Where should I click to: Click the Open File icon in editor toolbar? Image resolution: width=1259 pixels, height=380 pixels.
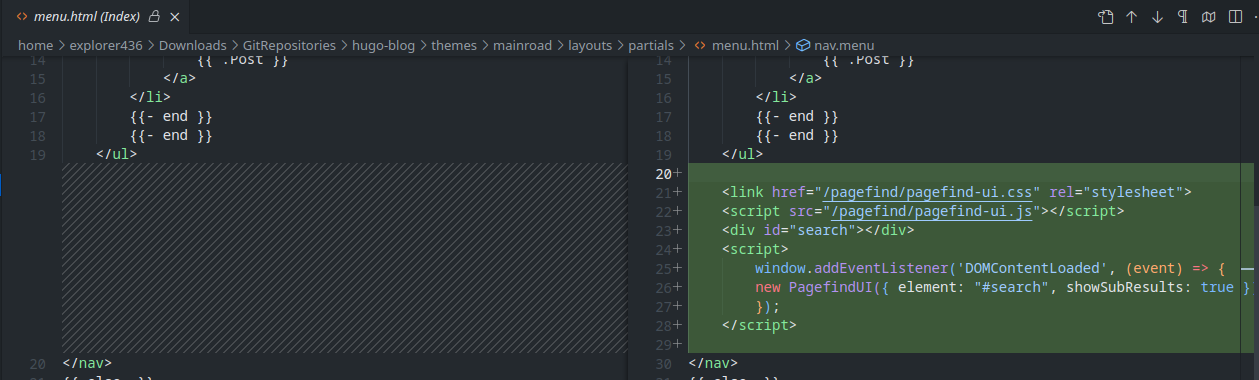(1105, 17)
